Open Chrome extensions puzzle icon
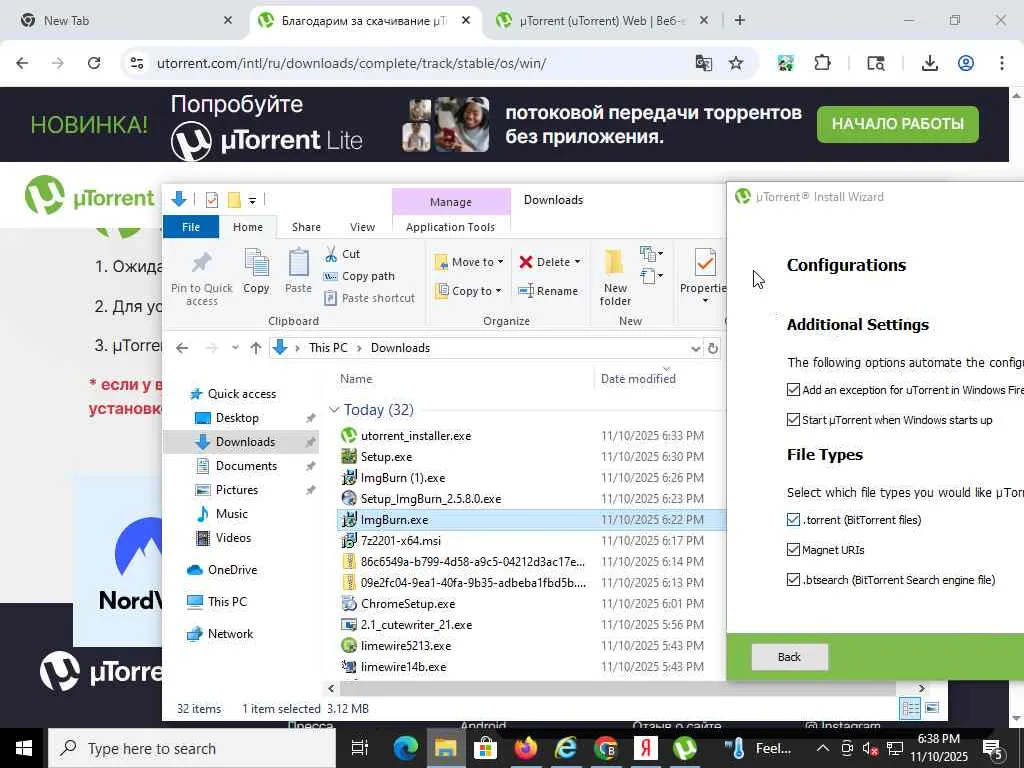Image resolution: width=1024 pixels, height=768 pixels. [822, 63]
